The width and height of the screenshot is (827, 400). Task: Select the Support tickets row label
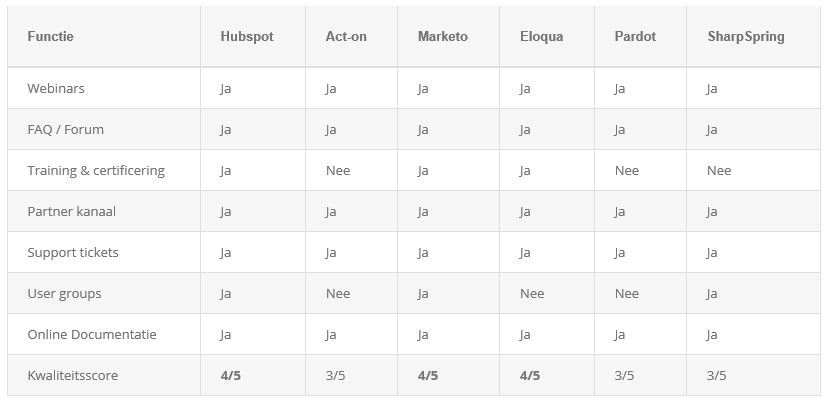(x=73, y=252)
